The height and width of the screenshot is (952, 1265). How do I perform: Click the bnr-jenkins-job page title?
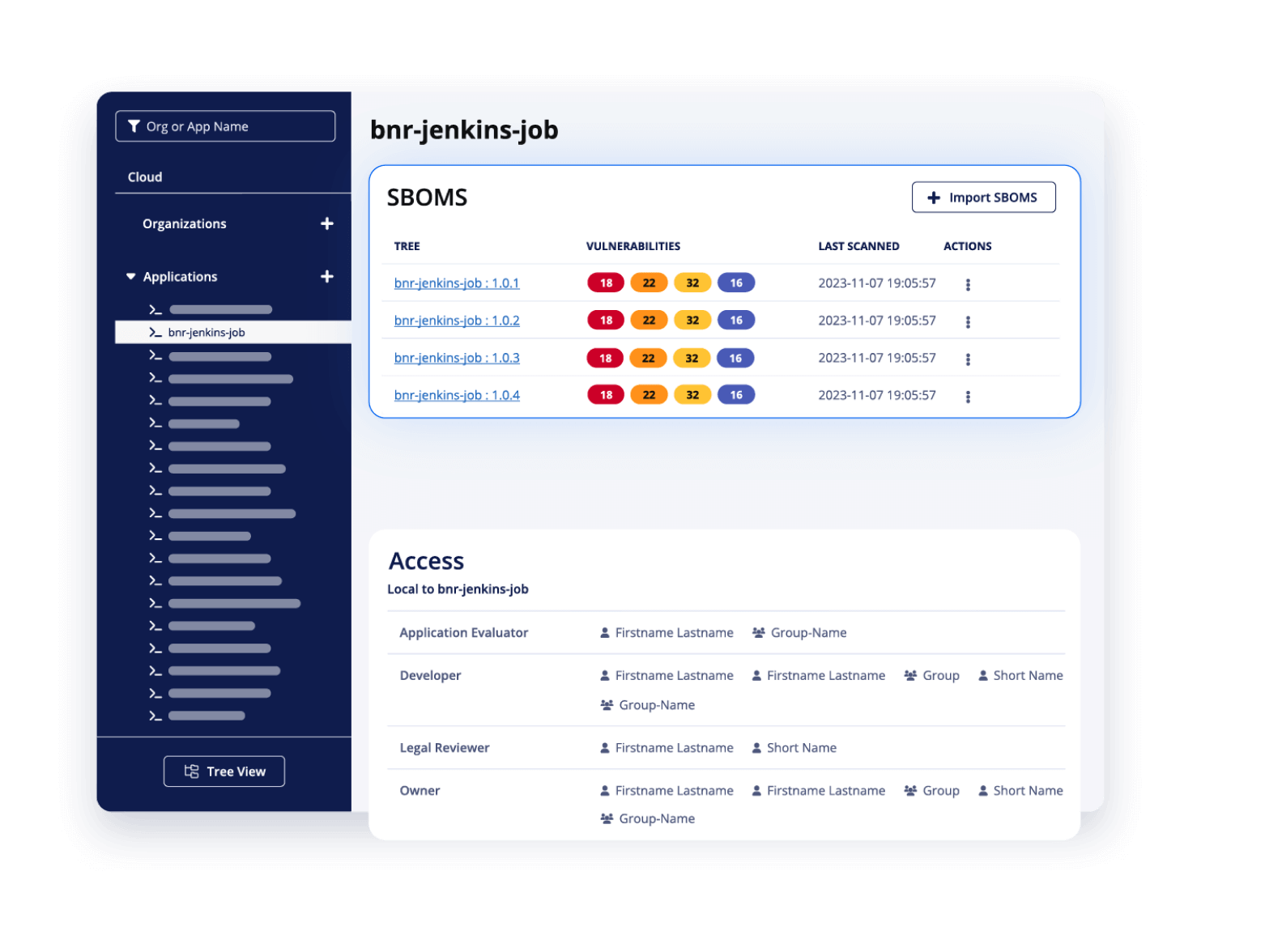[x=464, y=130]
